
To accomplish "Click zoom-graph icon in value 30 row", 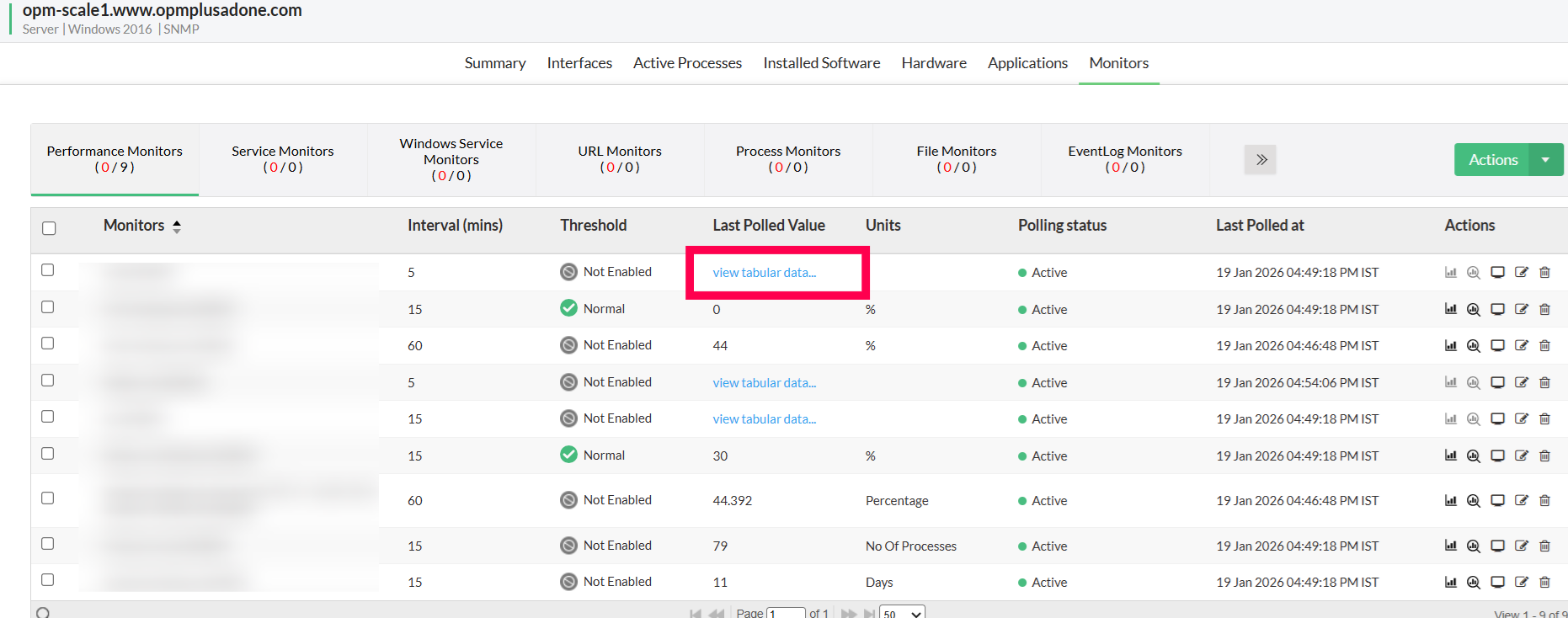I will tap(1474, 456).
